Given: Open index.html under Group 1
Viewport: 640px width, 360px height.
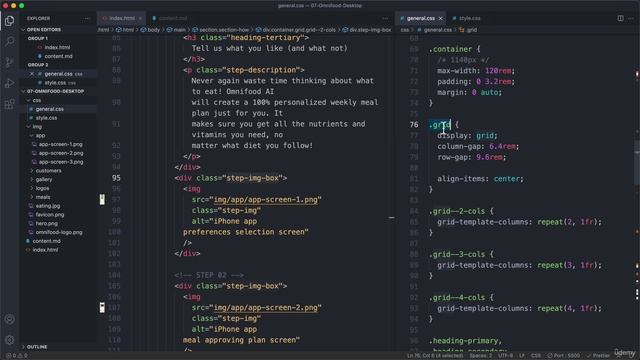Looking at the screenshot, I should coord(57,47).
